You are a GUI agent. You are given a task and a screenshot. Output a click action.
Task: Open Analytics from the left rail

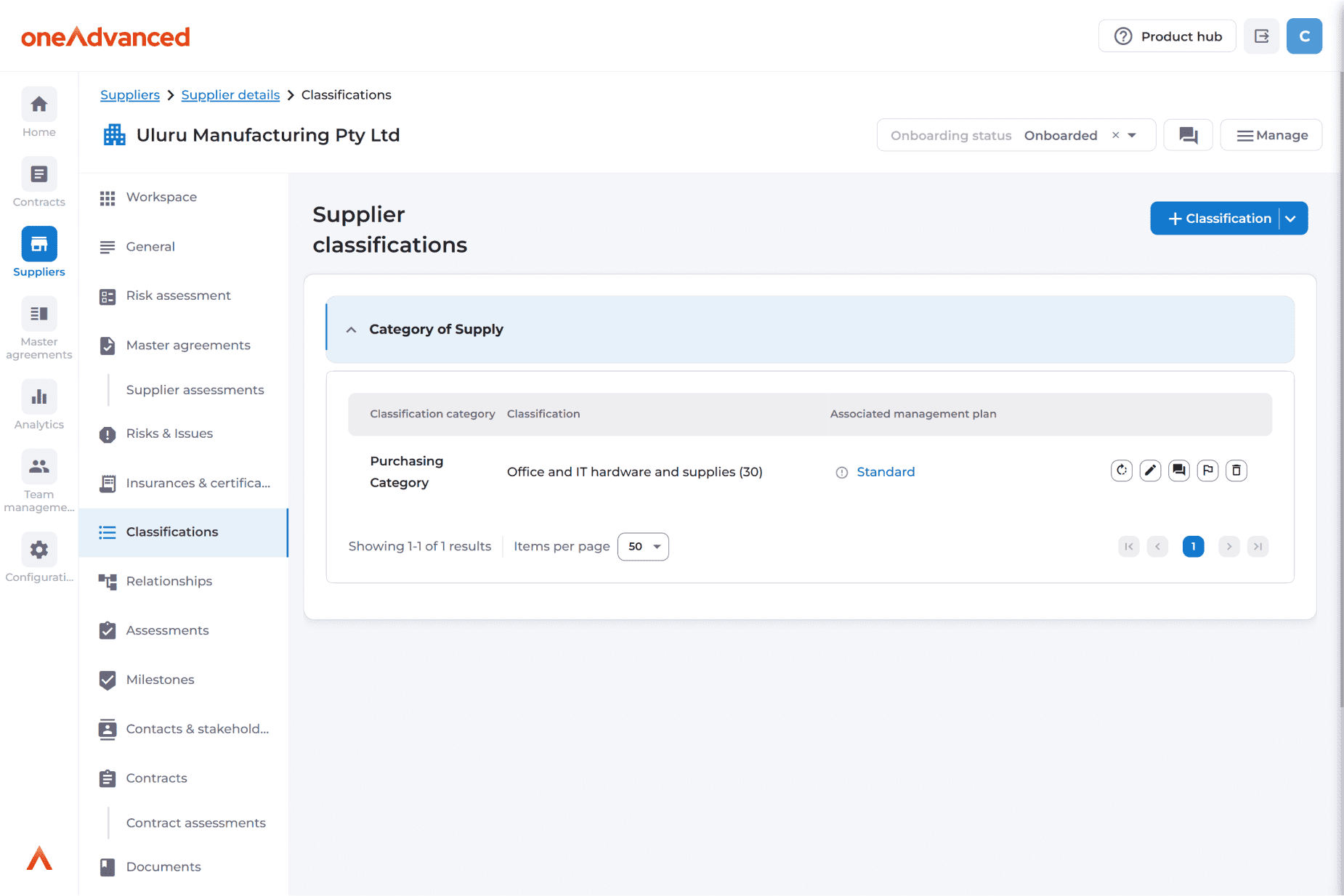tap(39, 405)
